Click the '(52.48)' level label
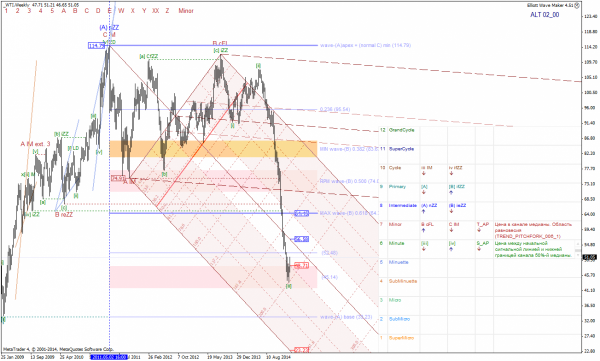 [329, 253]
